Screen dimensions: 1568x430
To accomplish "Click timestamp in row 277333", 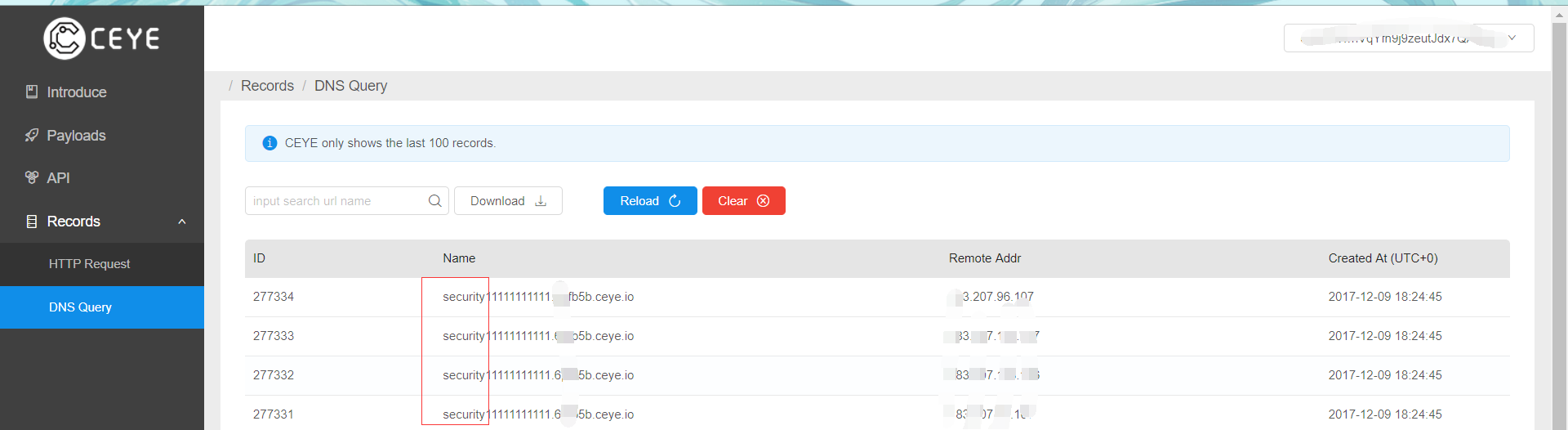I will tap(1385, 336).
